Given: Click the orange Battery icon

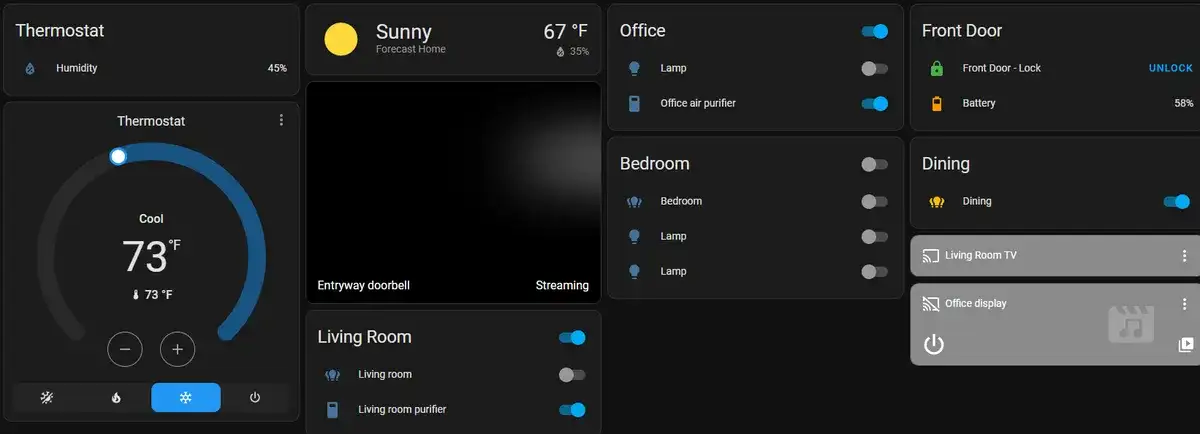Looking at the screenshot, I should (x=937, y=103).
